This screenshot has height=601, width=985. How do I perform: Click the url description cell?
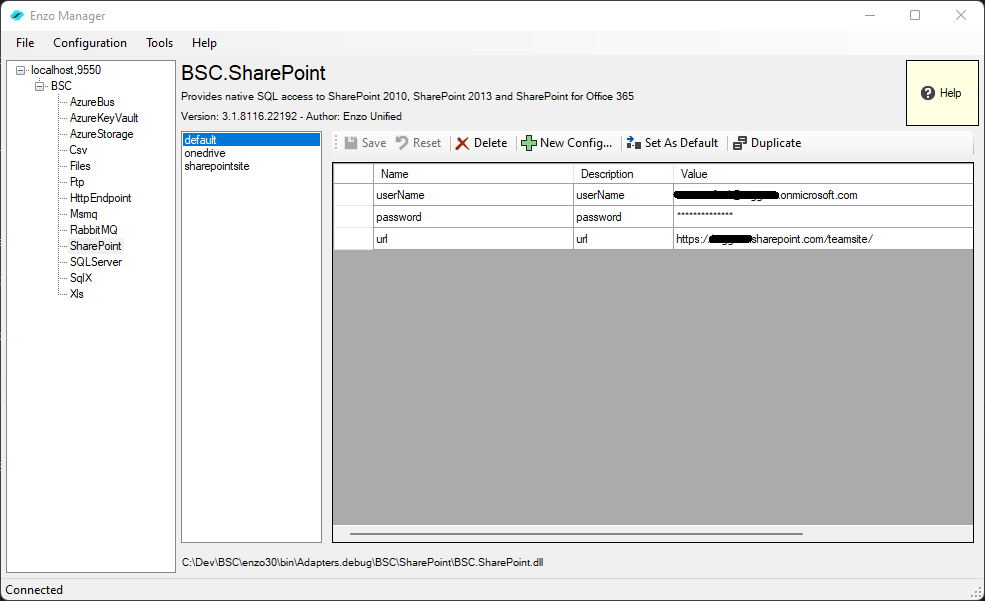tap(623, 239)
